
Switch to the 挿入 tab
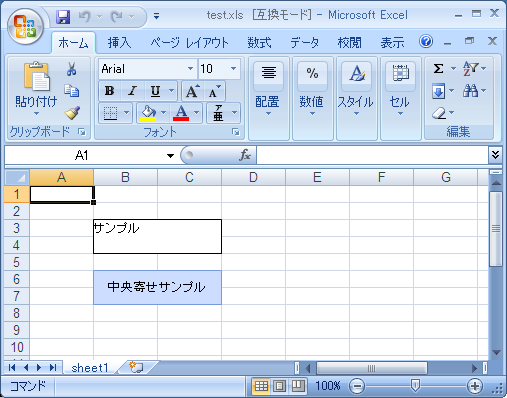click(x=119, y=43)
